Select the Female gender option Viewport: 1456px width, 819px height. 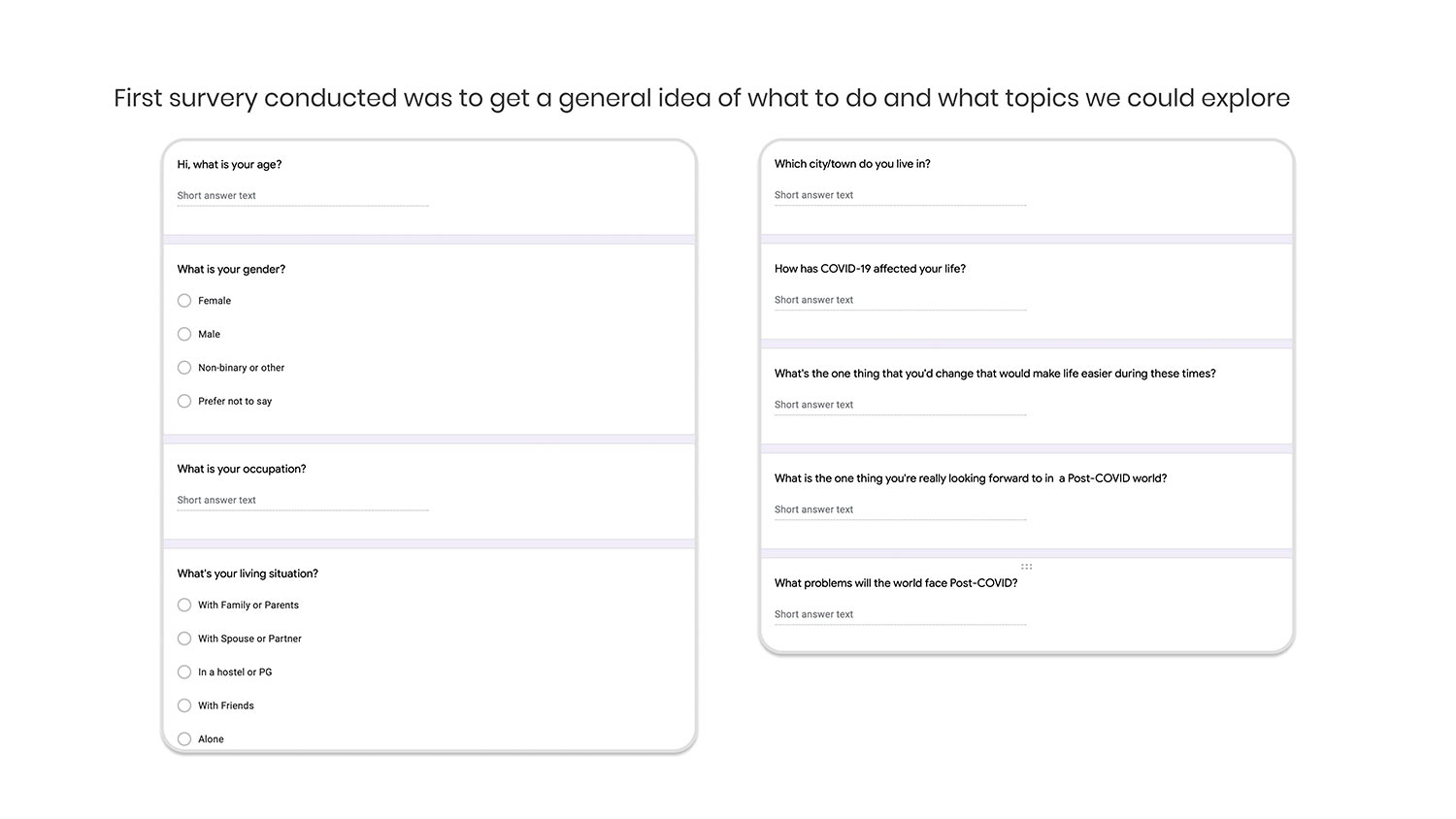[184, 301]
